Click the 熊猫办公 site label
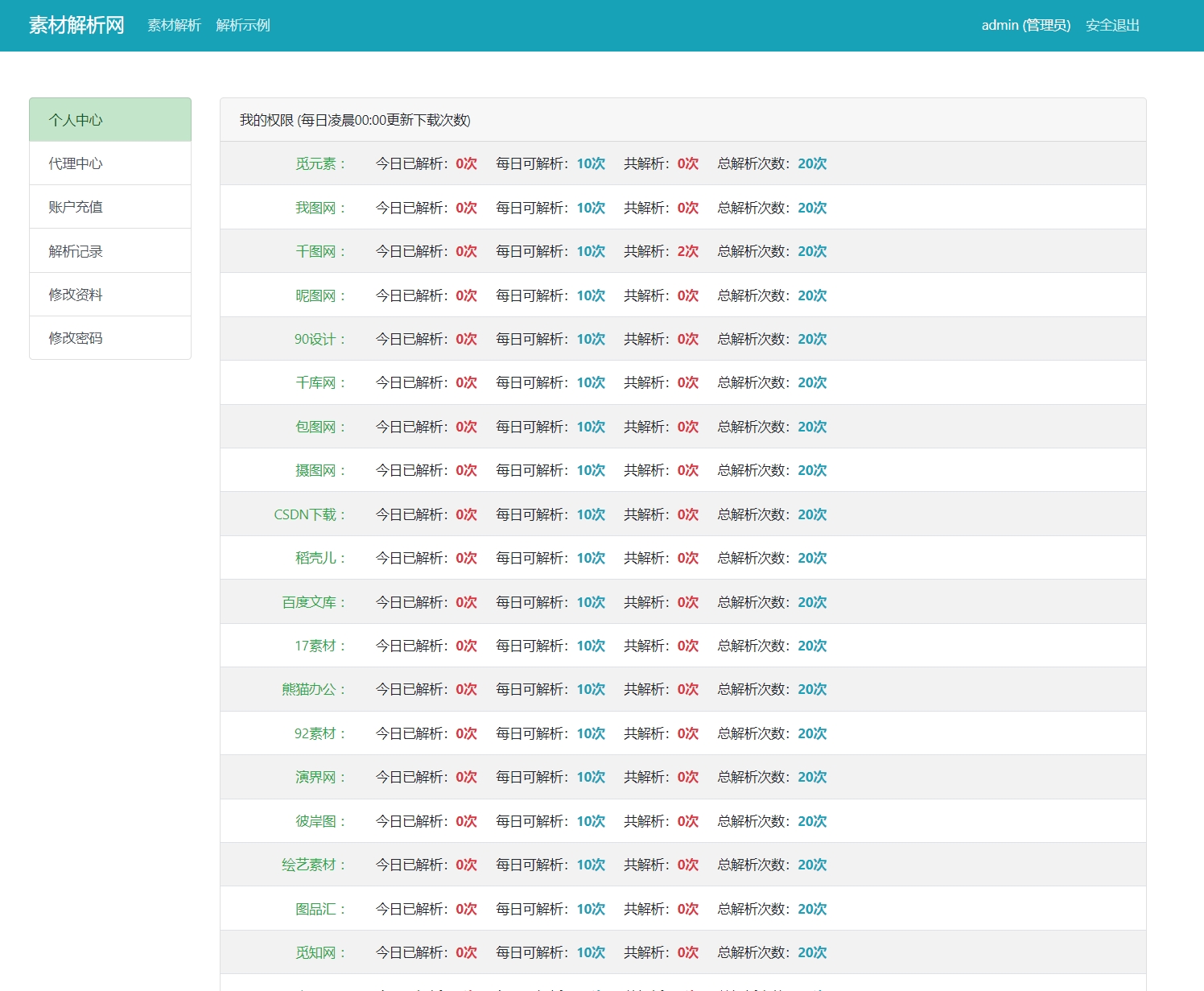 pos(314,689)
